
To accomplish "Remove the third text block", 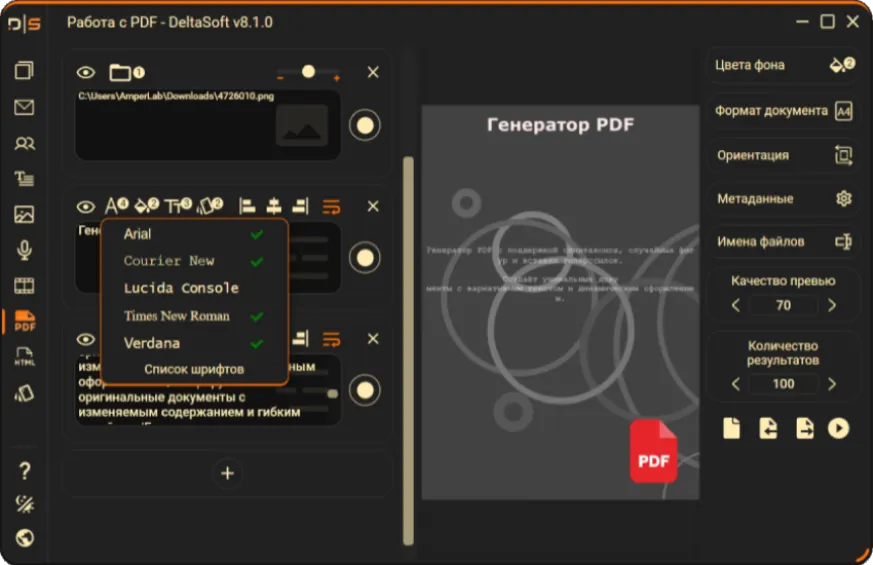I will 373,339.
